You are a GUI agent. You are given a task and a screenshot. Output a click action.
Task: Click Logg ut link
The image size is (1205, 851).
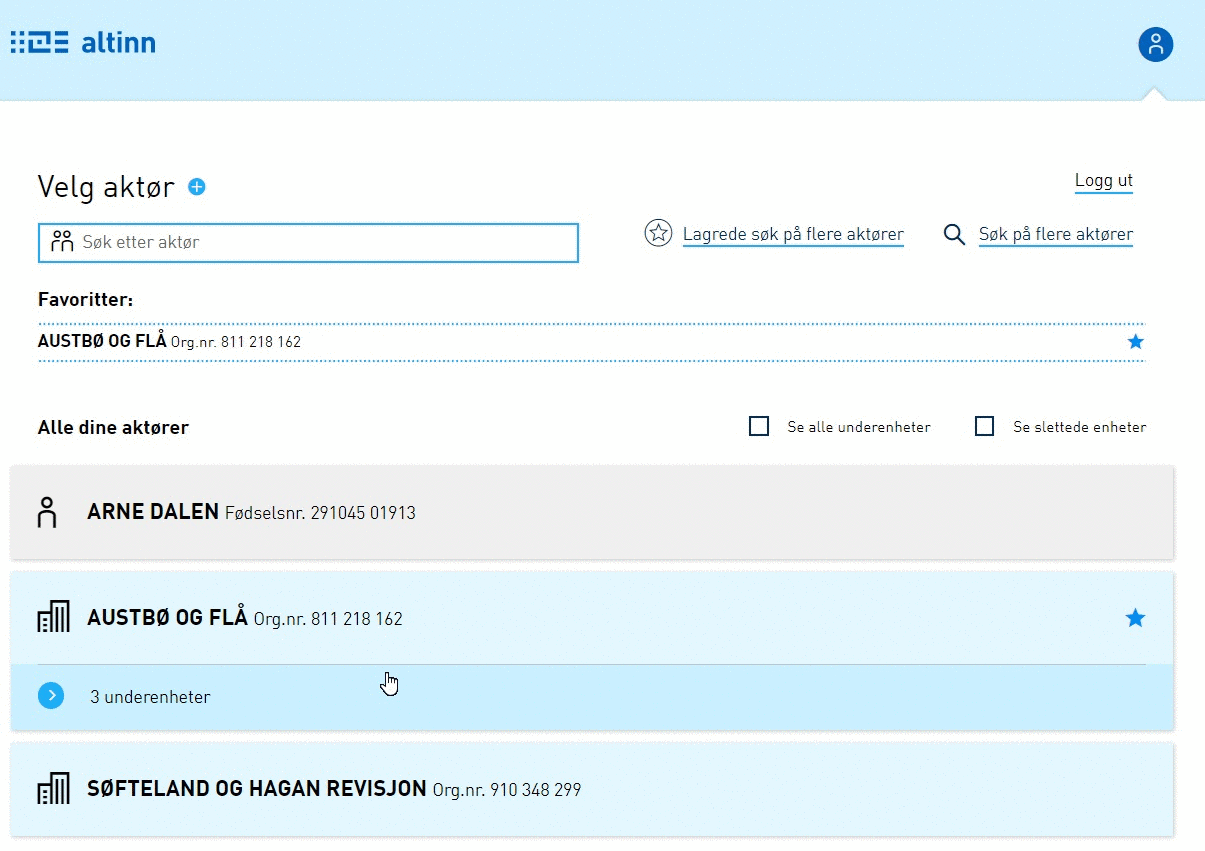1103,181
